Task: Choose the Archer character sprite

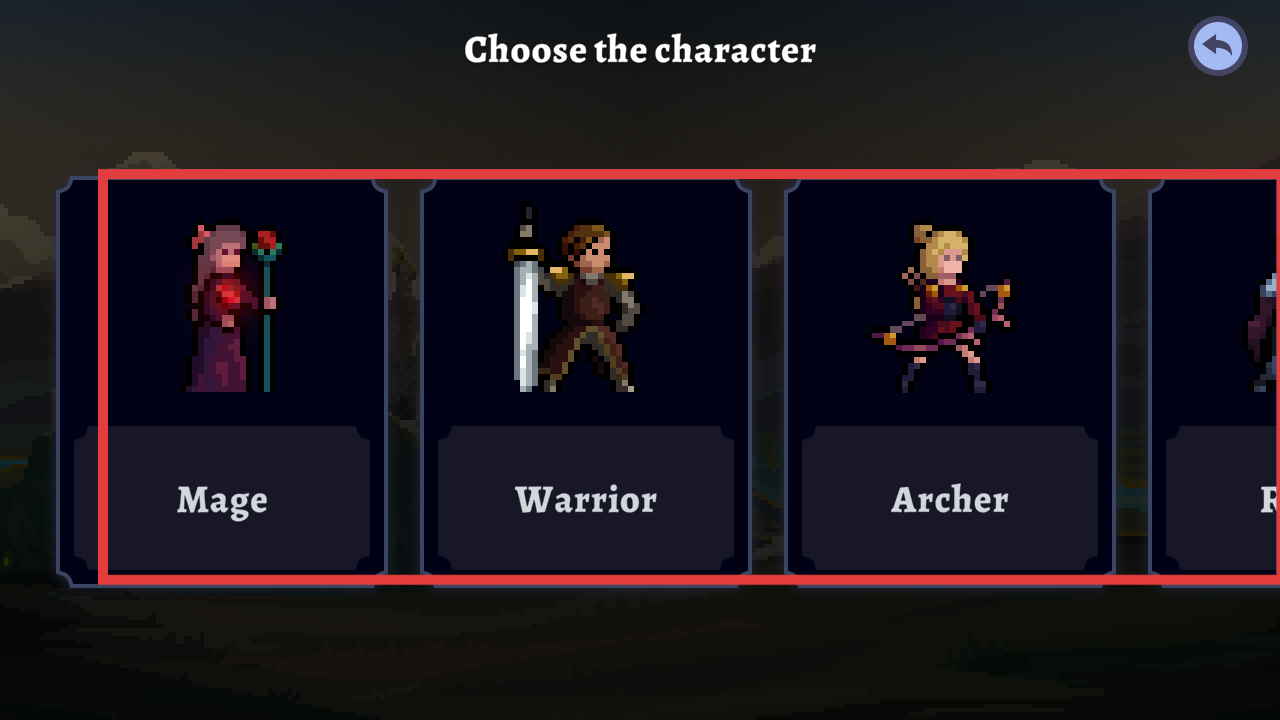Action: point(940,308)
